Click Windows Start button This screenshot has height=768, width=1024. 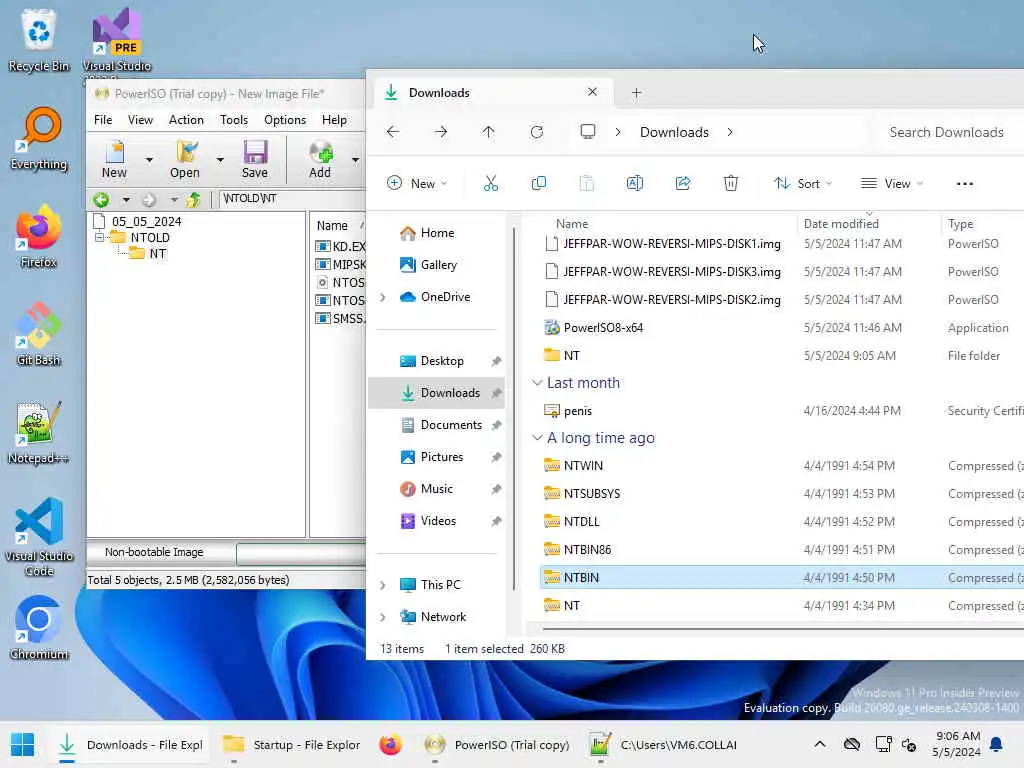[x=22, y=744]
